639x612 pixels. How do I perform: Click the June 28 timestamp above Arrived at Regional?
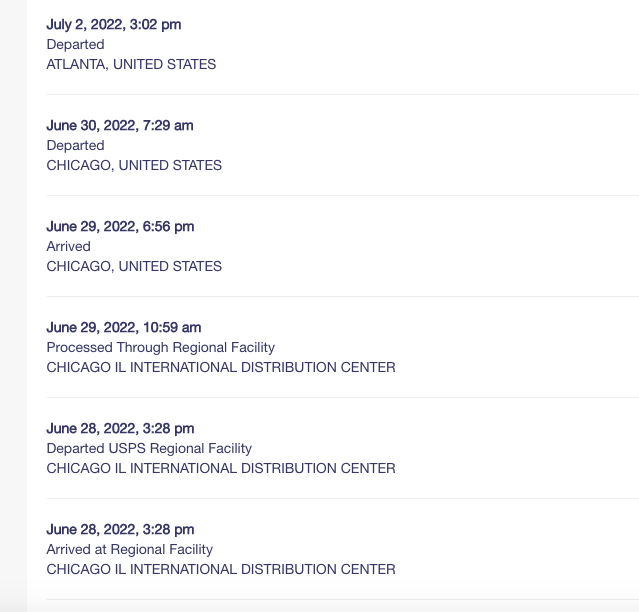tap(120, 529)
